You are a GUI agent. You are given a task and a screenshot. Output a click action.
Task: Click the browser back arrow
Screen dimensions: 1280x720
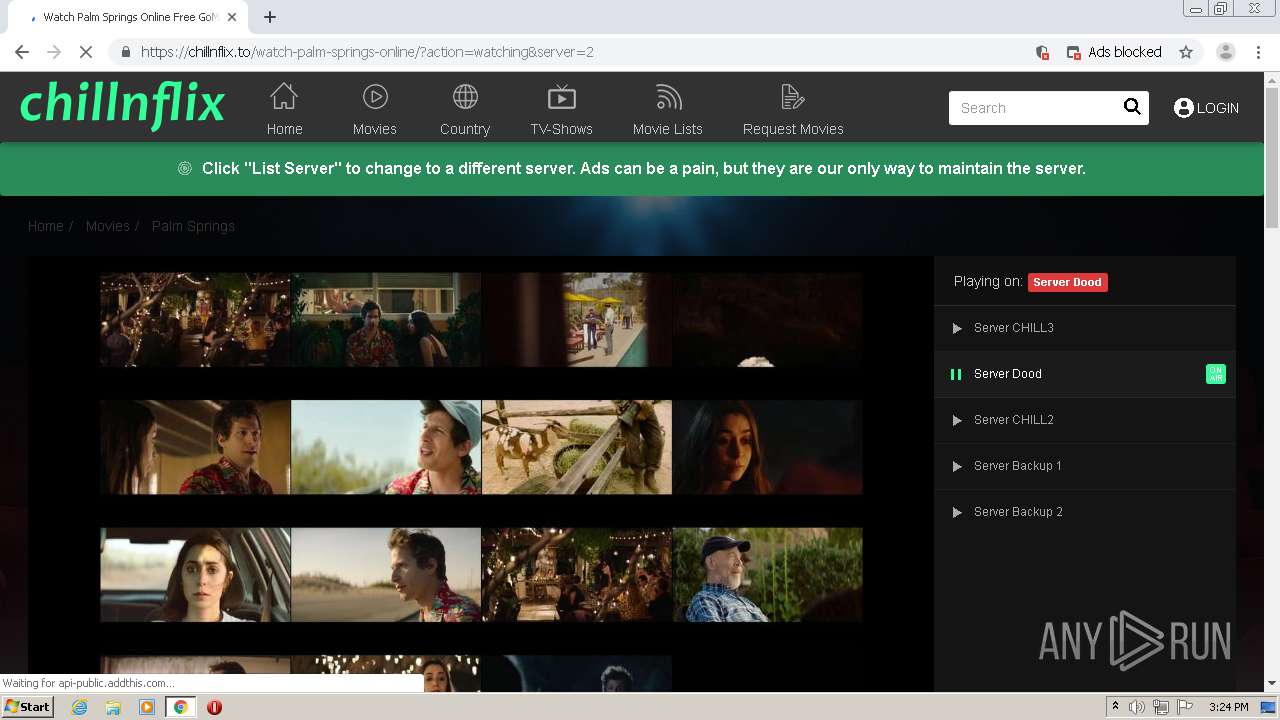click(x=22, y=52)
